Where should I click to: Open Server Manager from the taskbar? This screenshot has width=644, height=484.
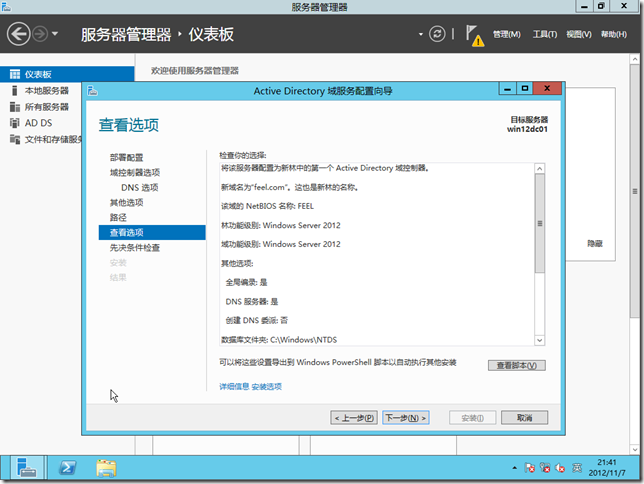(x=28, y=468)
